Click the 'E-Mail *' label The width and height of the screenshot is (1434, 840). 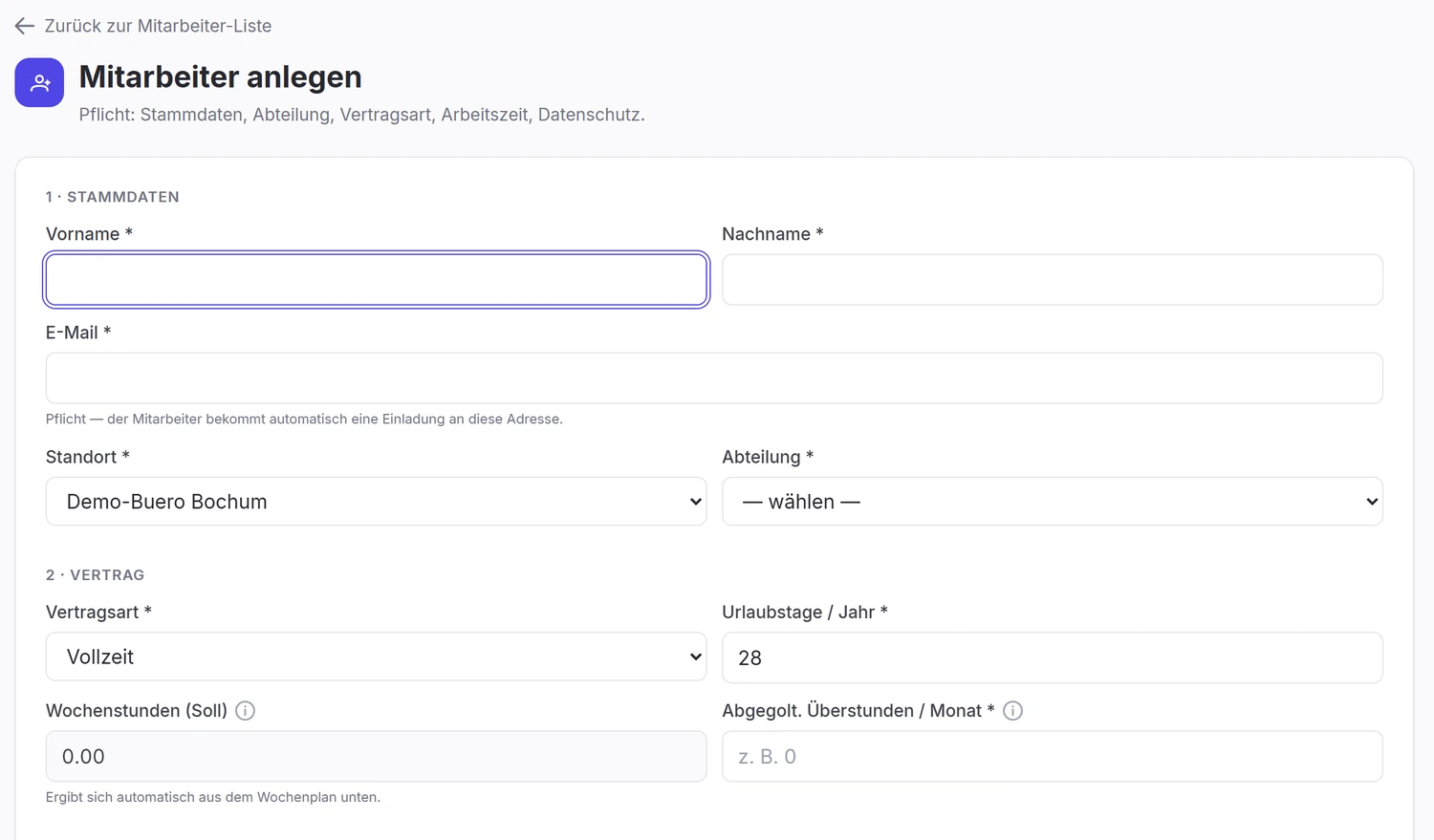tap(78, 333)
